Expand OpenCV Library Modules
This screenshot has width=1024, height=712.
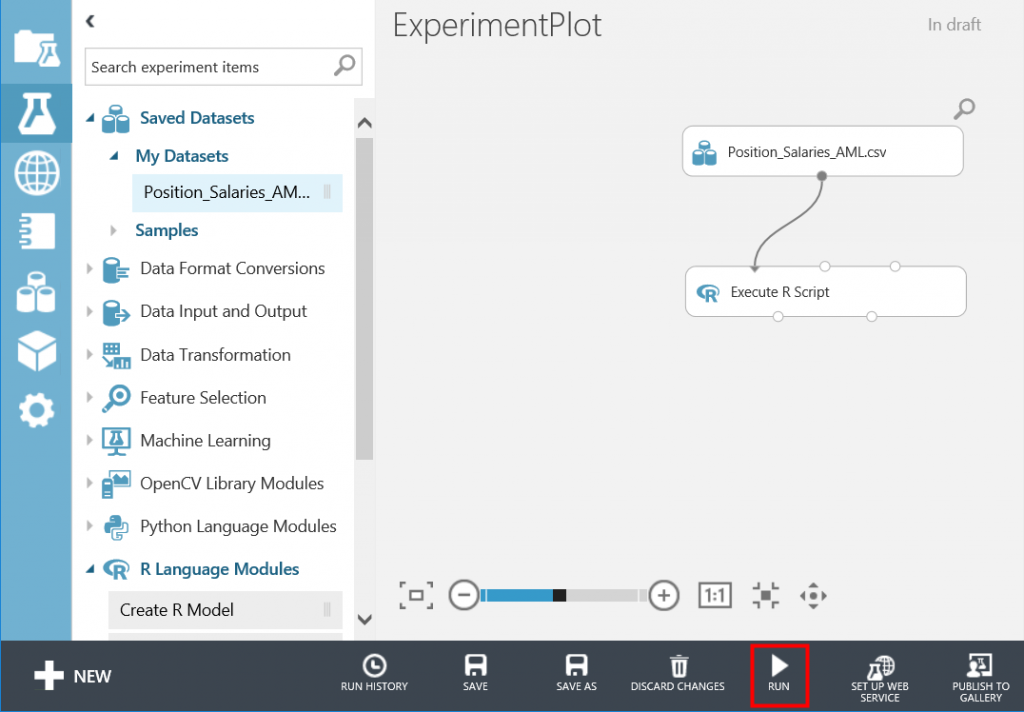pos(89,483)
